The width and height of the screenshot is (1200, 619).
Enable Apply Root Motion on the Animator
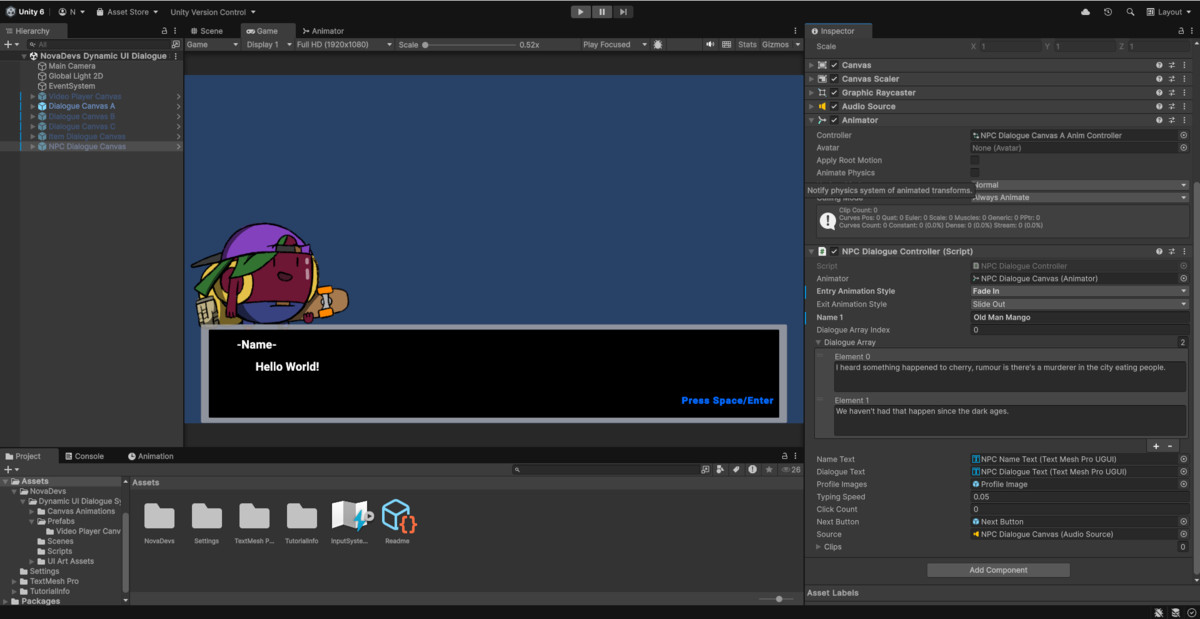click(x=975, y=160)
